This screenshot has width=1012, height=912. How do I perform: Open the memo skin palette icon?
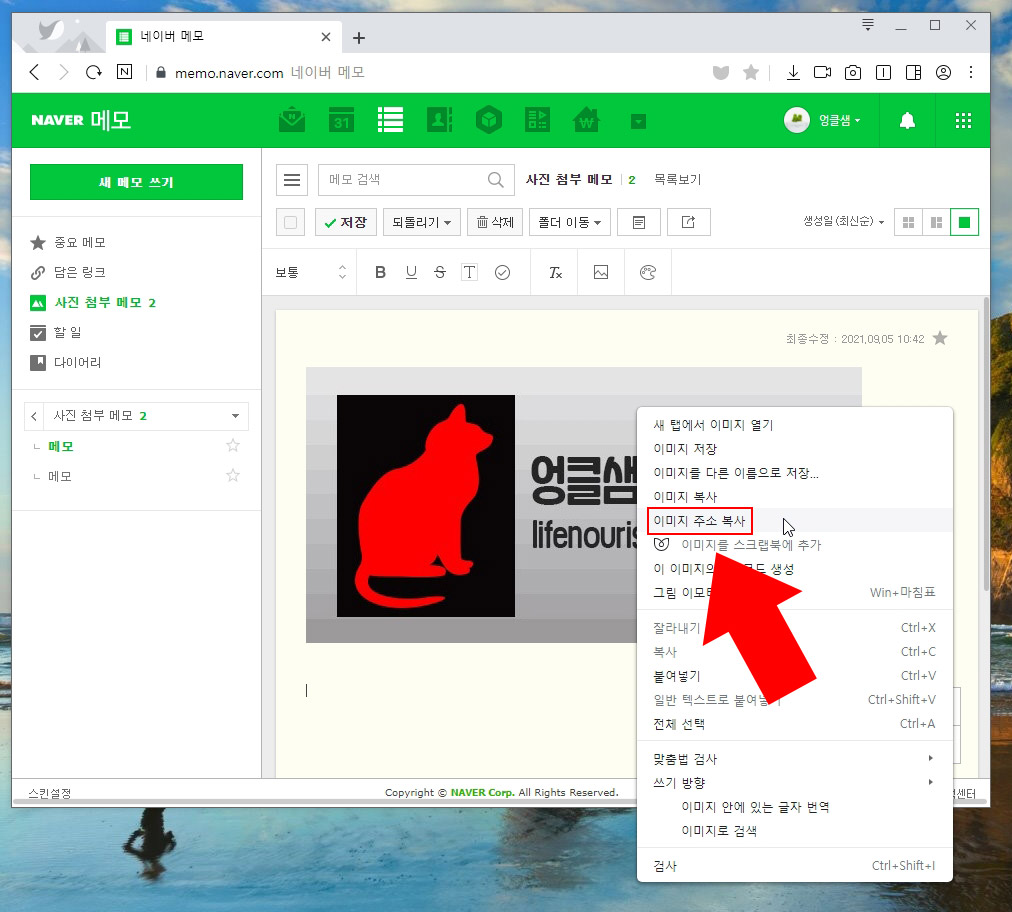click(646, 272)
